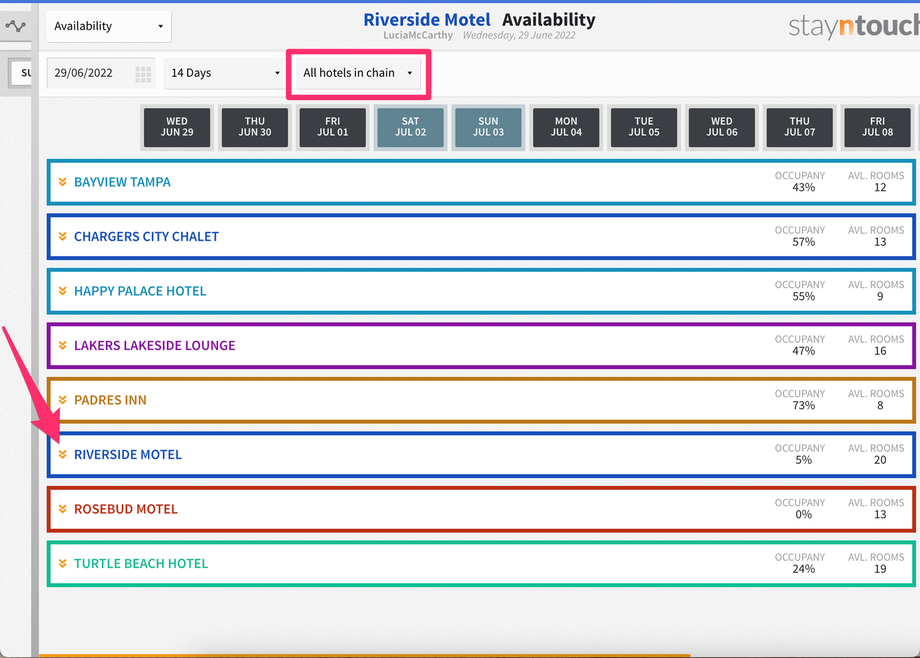Click Padres Inn available rooms 8

(x=880, y=406)
